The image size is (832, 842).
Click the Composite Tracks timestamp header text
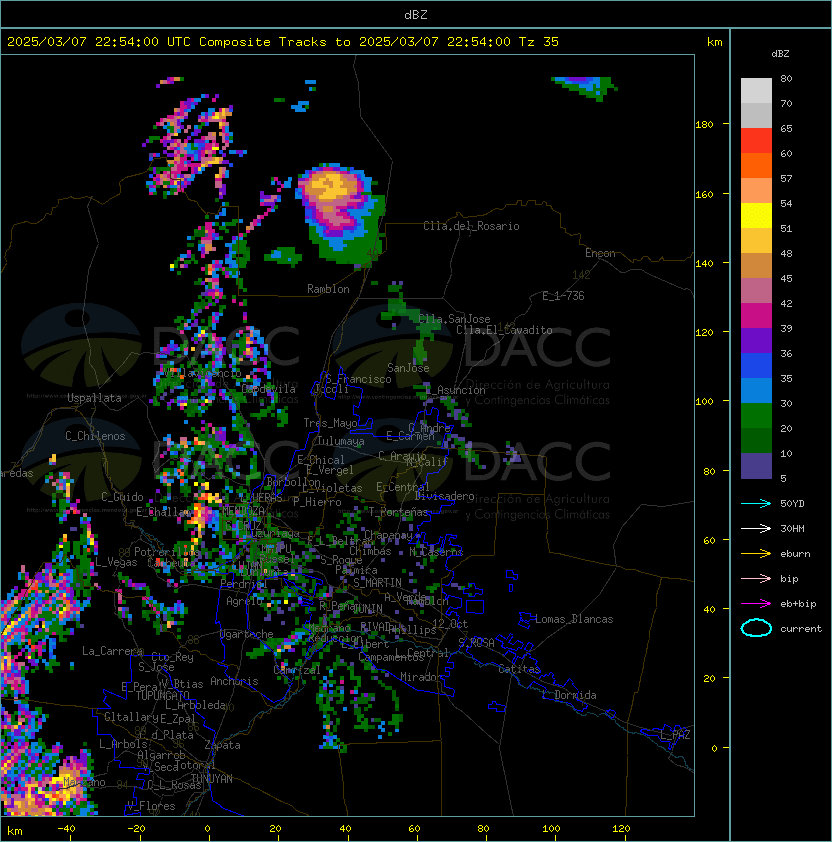point(283,42)
